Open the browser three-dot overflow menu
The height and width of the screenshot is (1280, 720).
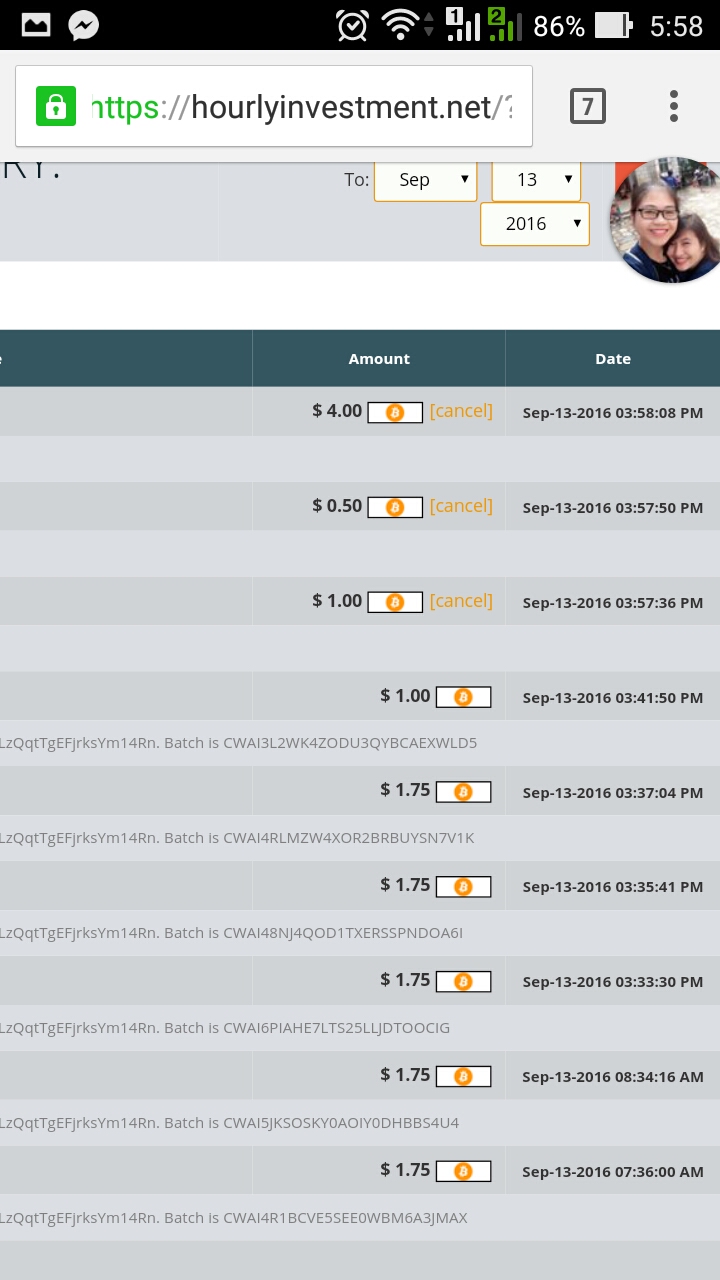674,106
